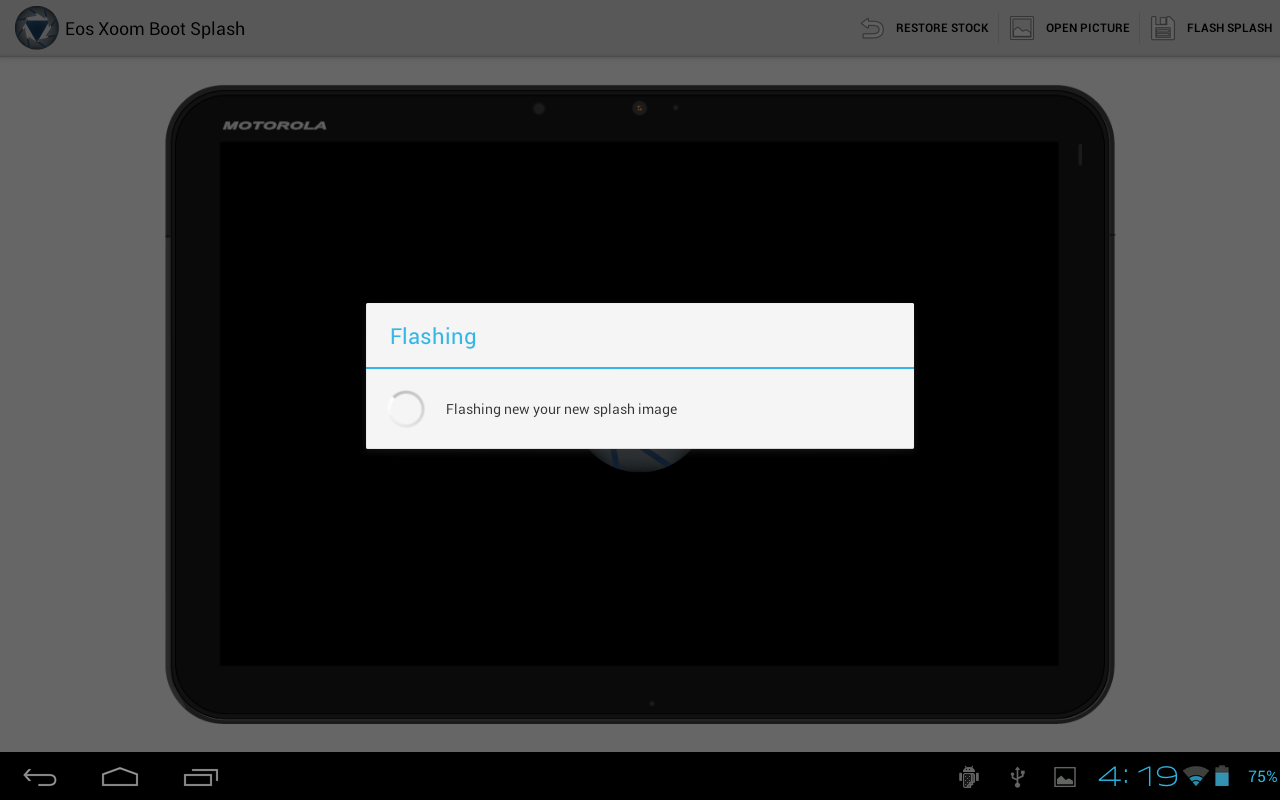Select the RESTORE STOCK action label
This screenshot has height=800, width=1280.
click(942, 28)
